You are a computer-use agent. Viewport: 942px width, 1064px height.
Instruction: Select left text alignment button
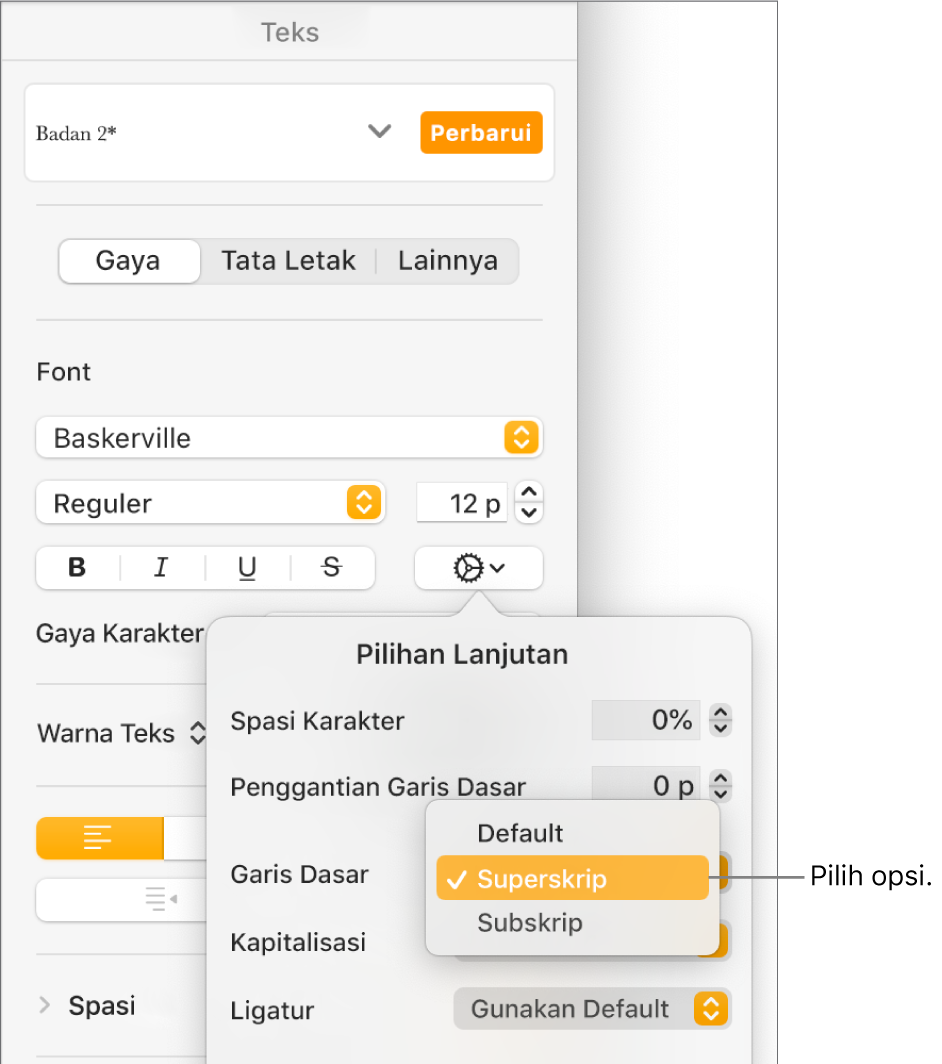point(99,838)
